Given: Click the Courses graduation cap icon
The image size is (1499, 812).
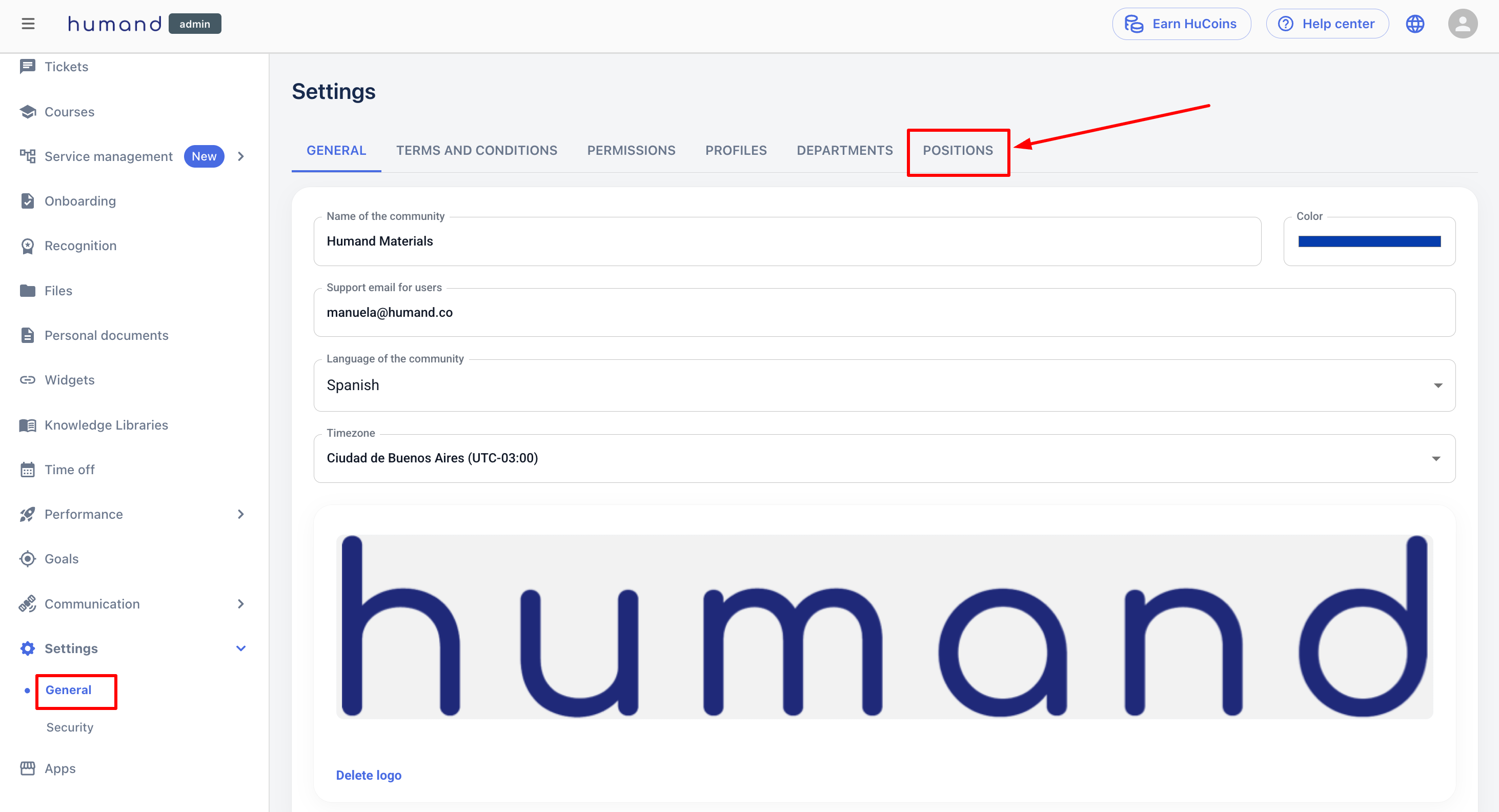Looking at the screenshot, I should [27, 111].
